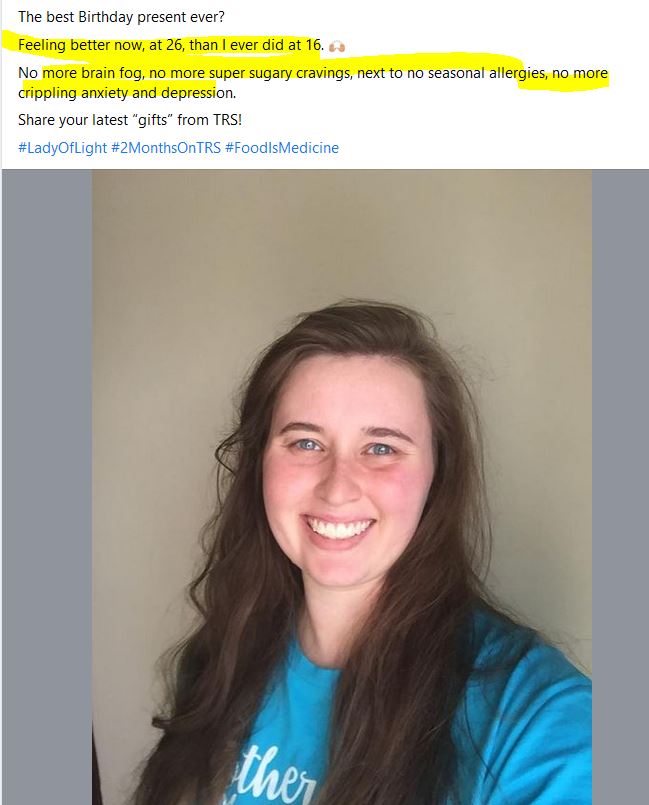The height and width of the screenshot is (805, 649).
Task: Open the selfie photo of the smiling woman
Action: pyautogui.click(x=342, y=487)
